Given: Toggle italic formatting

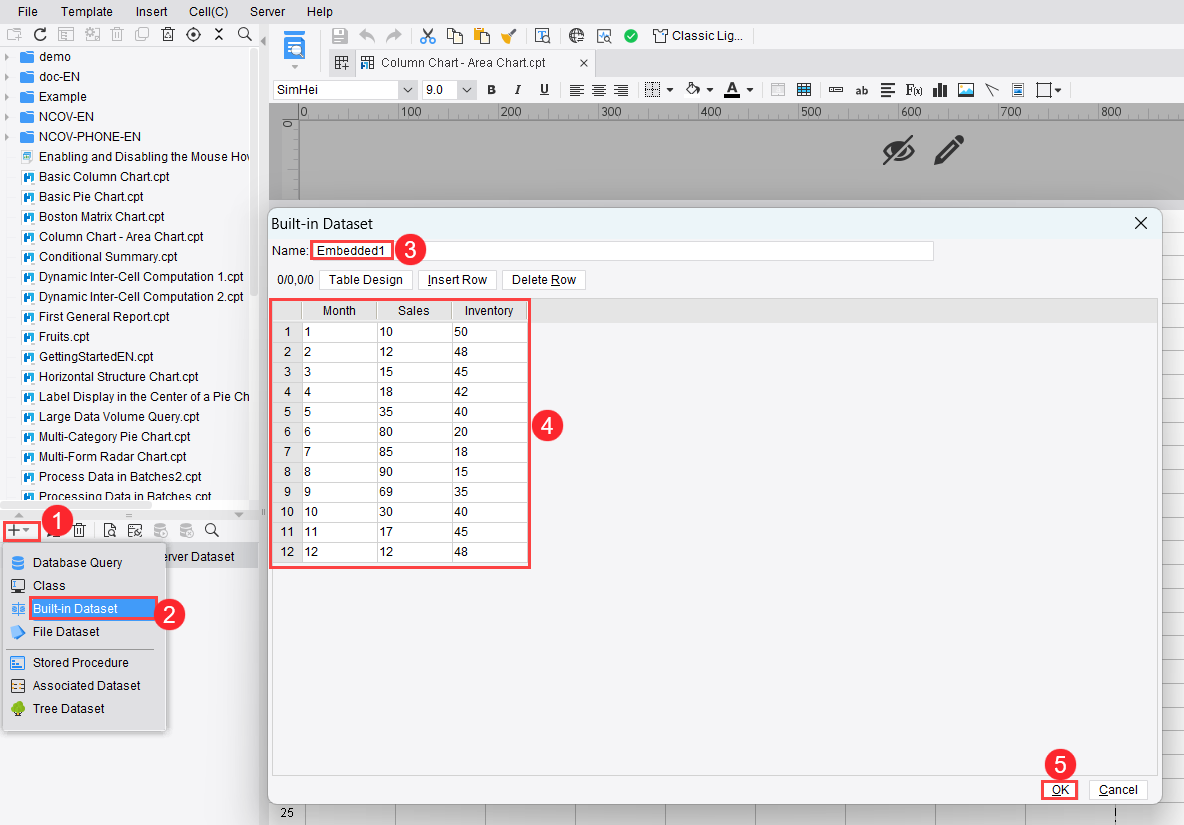Looking at the screenshot, I should (x=517, y=90).
